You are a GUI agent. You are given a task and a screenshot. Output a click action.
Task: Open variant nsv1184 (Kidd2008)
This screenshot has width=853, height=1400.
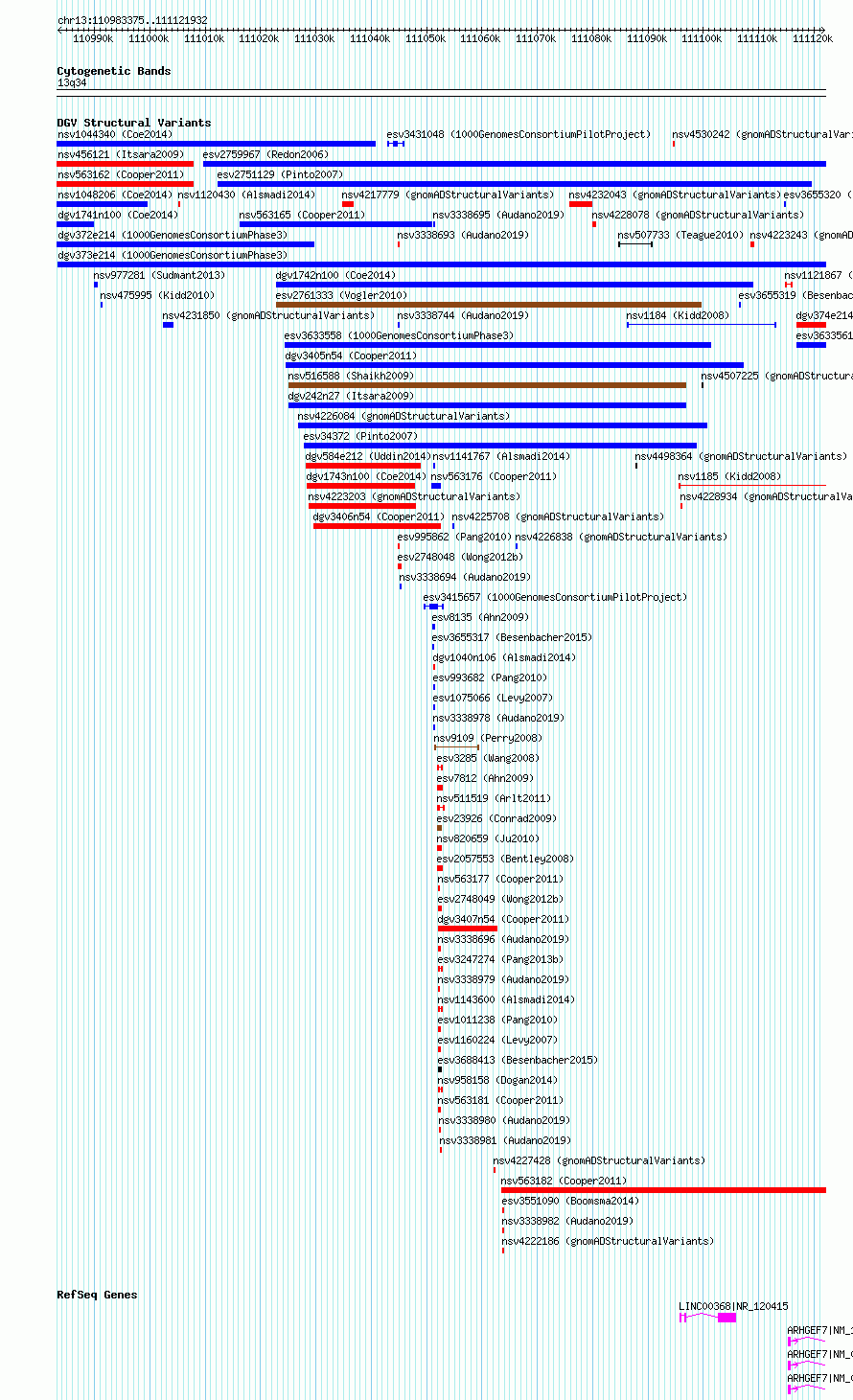click(x=678, y=315)
